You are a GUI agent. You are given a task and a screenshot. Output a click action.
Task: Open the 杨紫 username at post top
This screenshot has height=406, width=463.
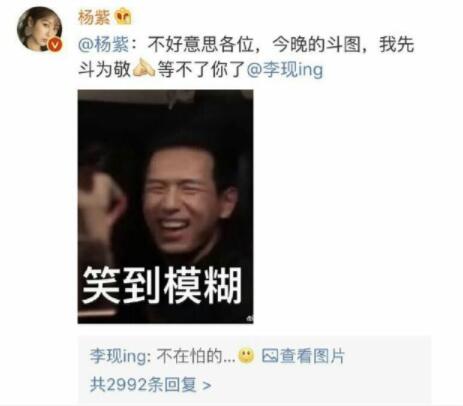click(94, 17)
